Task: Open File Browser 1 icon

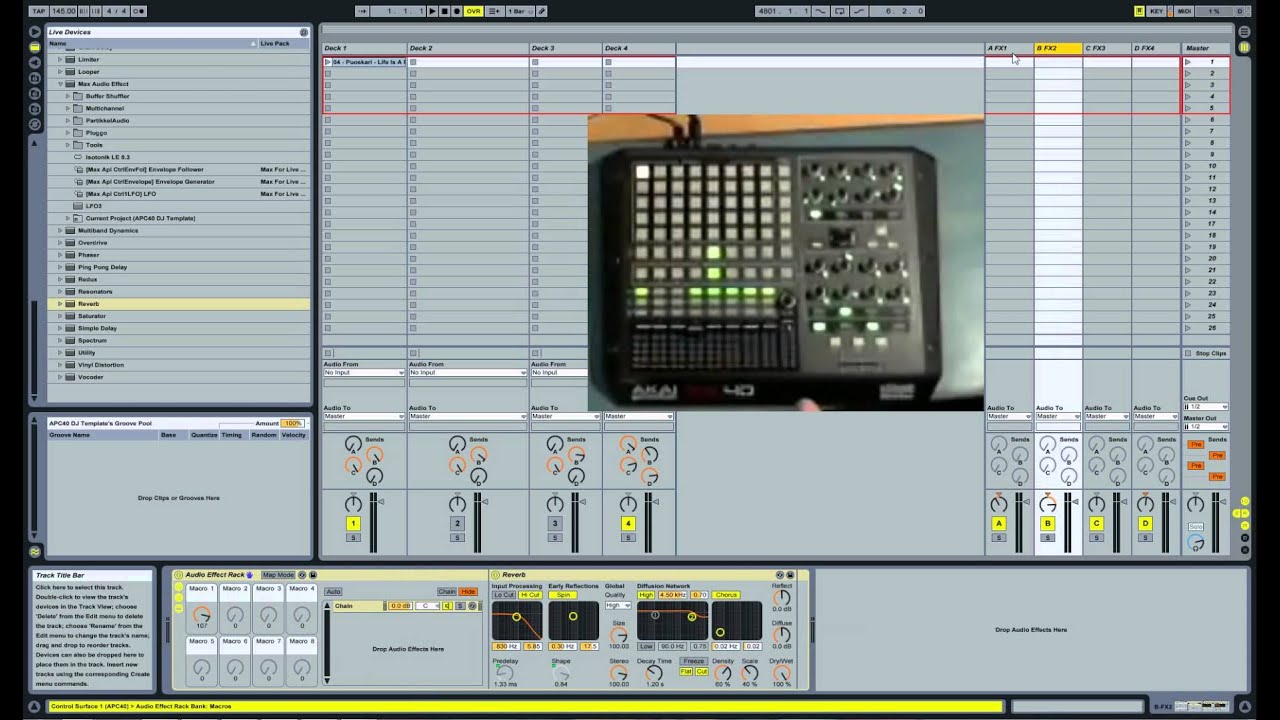Action: pyautogui.click(x=35, y=77)
